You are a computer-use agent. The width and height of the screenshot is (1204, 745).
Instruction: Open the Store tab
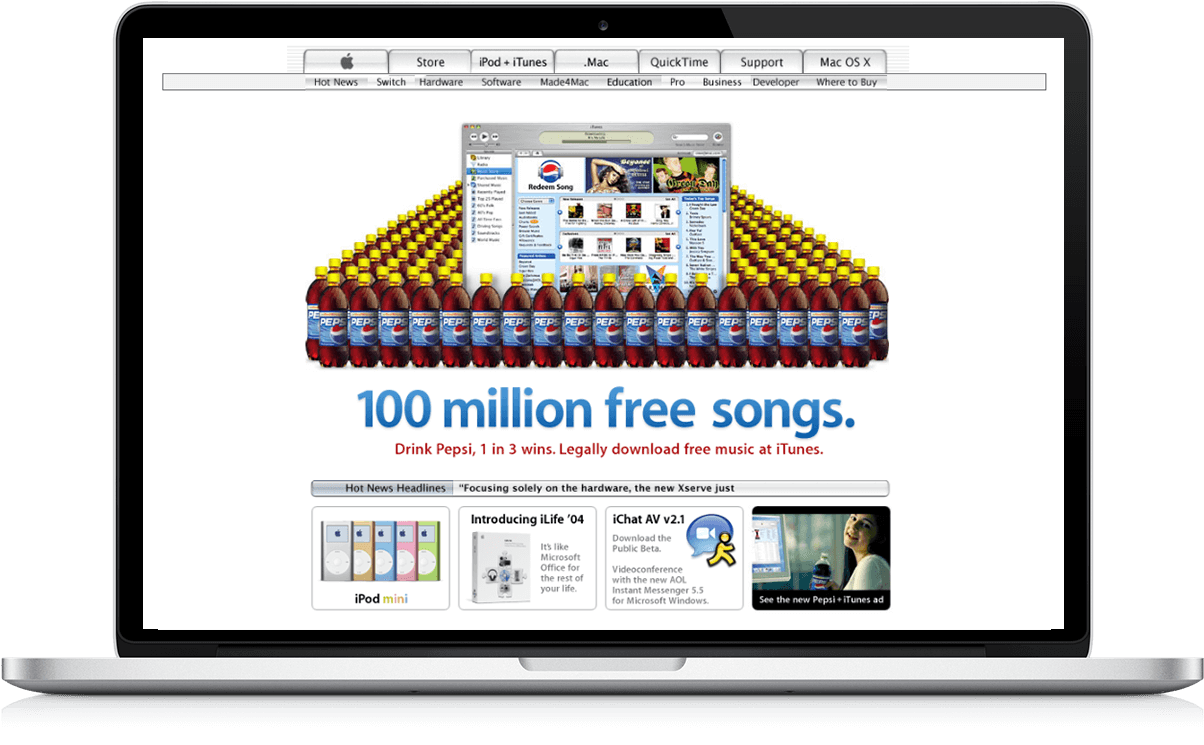pos(430,62)
